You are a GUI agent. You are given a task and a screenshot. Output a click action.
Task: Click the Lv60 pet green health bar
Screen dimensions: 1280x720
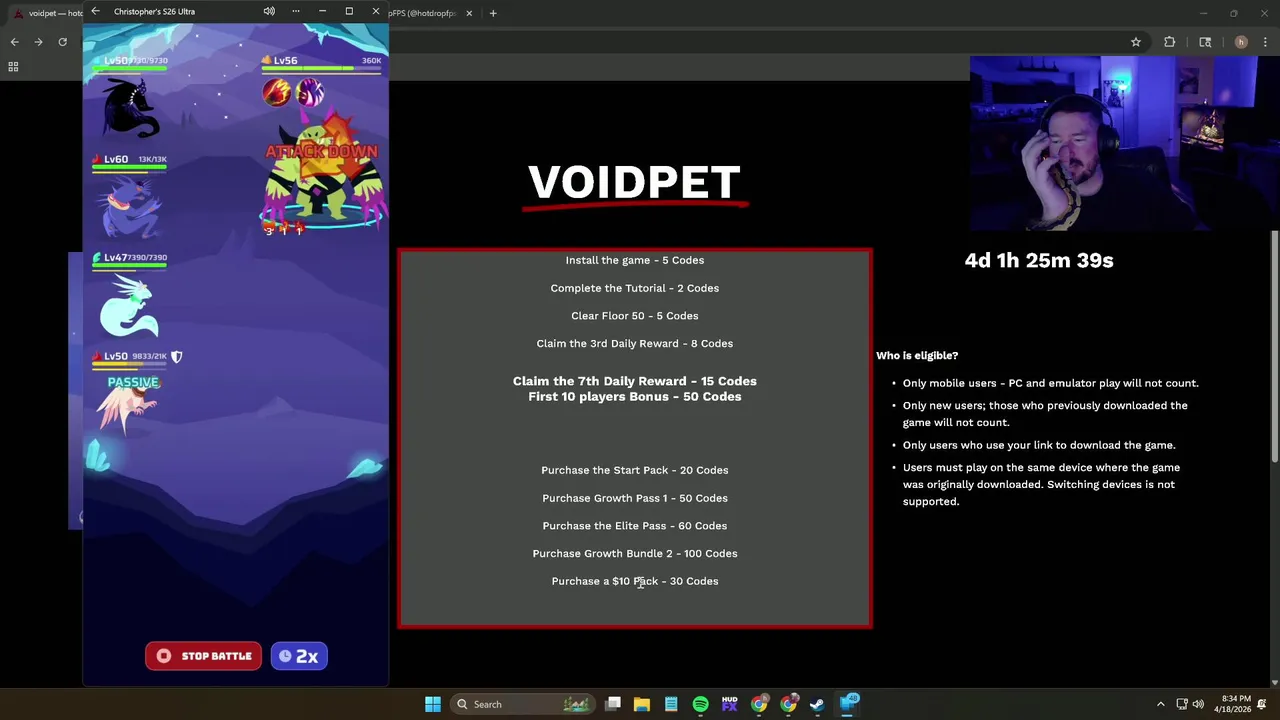[129, 168]
